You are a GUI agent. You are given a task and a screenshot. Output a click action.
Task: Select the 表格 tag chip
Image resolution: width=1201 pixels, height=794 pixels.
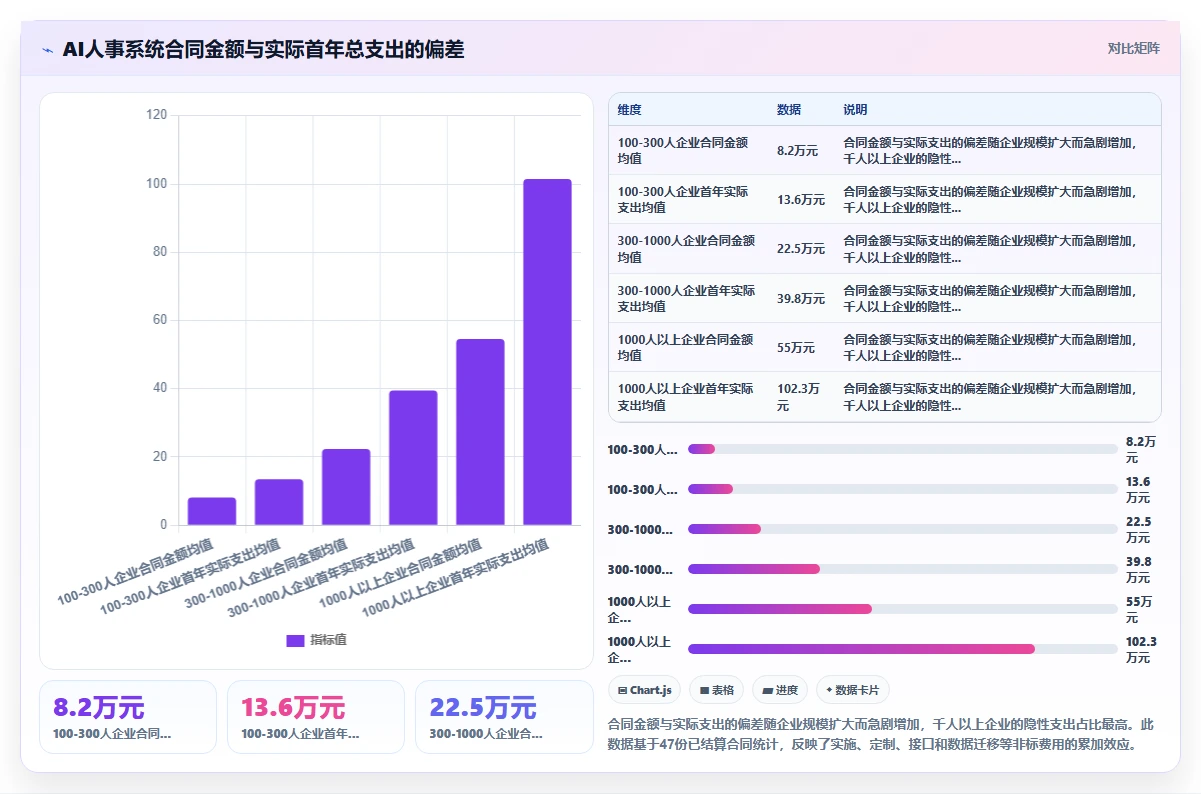[716, 690]
